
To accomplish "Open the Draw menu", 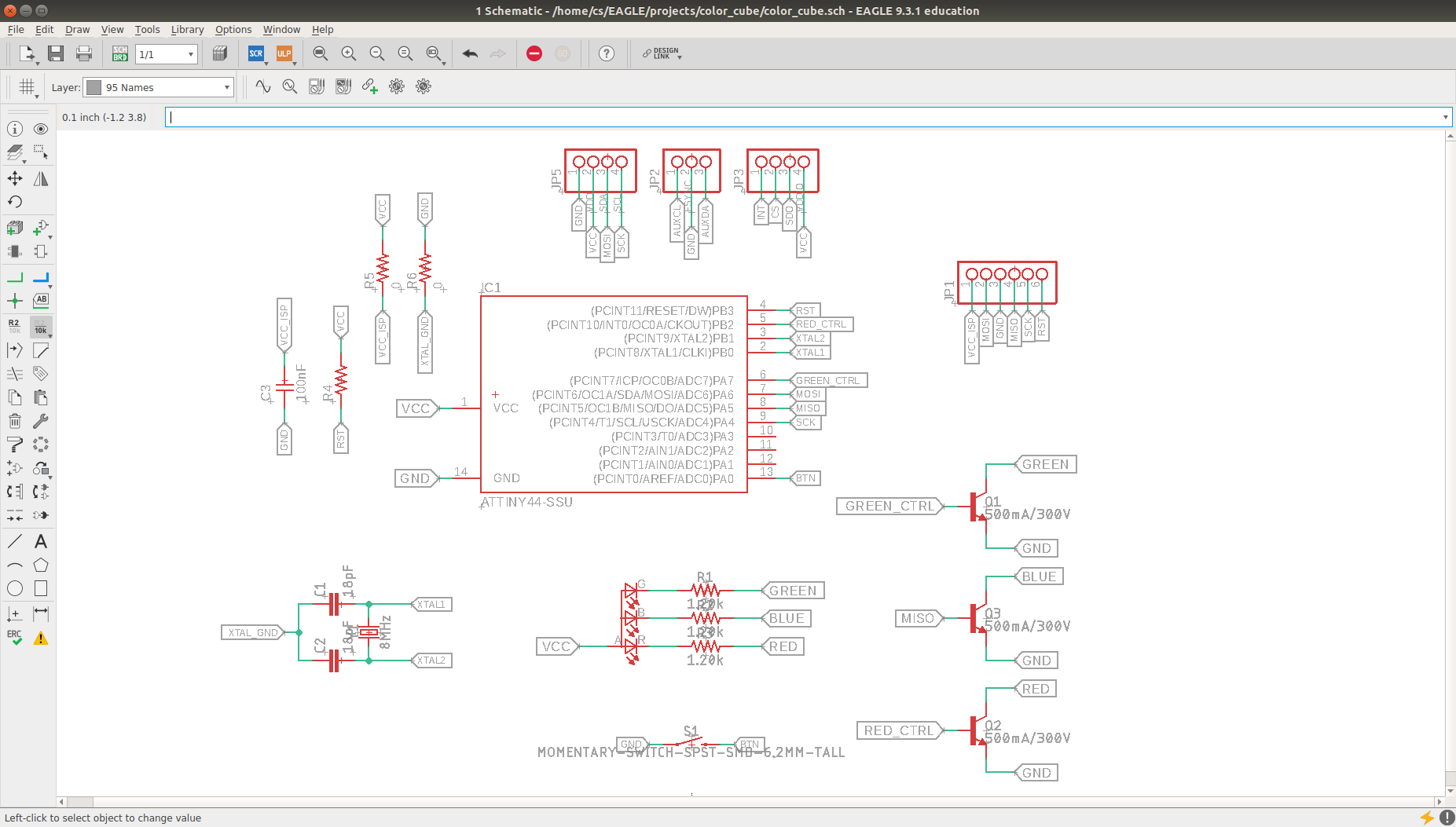I will coord(77,30).
